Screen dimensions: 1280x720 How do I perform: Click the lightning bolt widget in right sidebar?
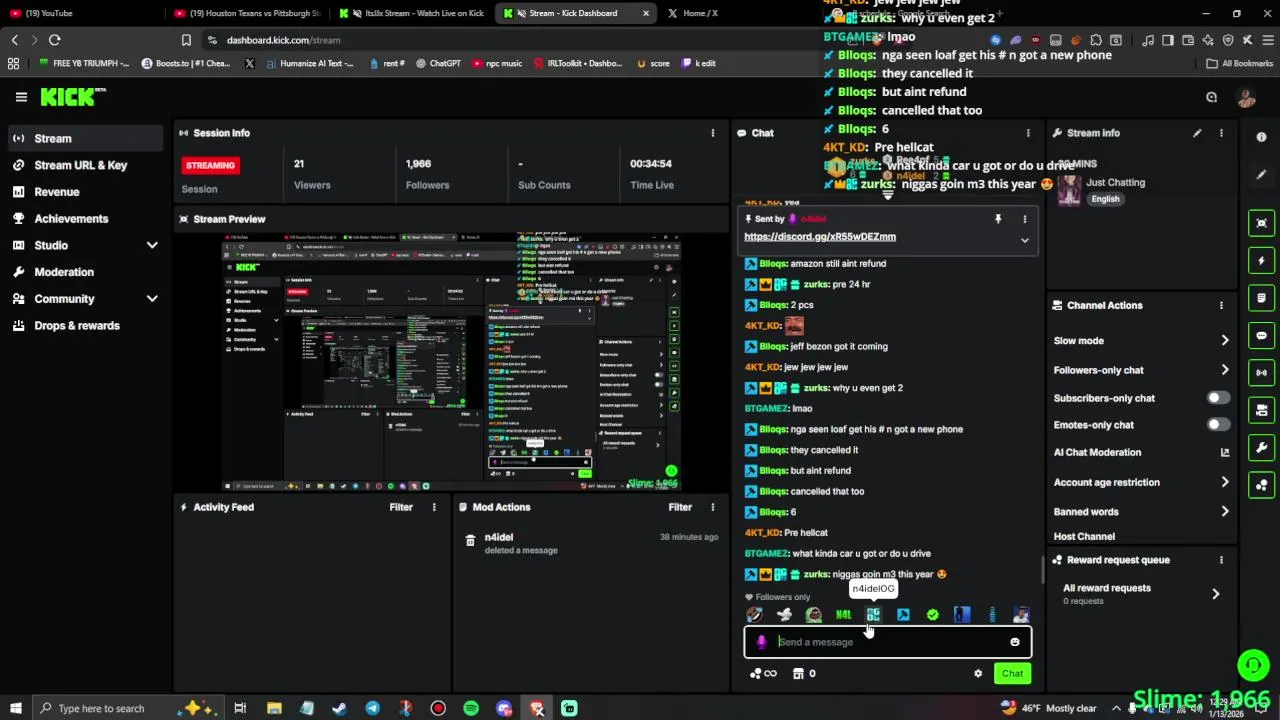pos(1261,261)
